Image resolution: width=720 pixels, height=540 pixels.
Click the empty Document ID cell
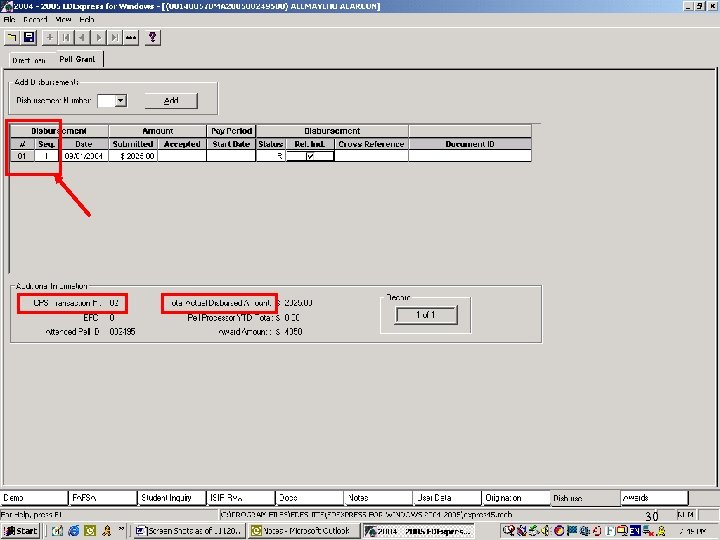coord(470,156)
